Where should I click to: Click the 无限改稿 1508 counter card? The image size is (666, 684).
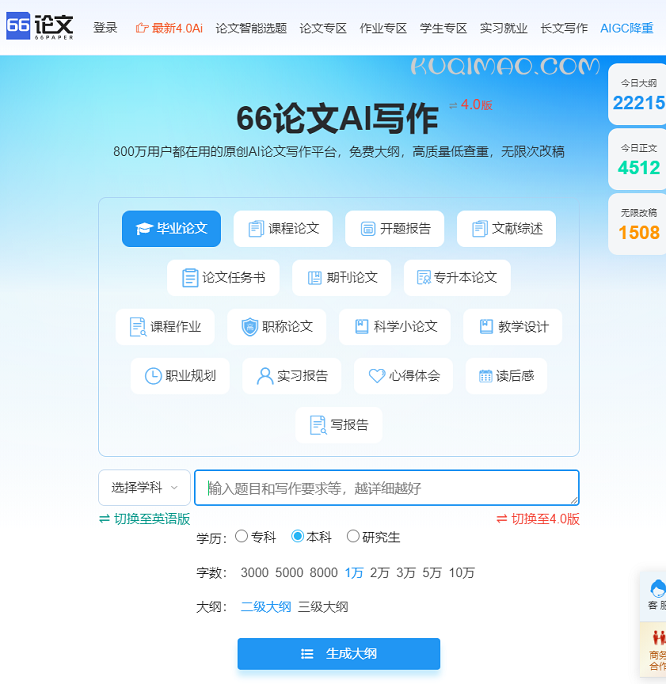(x=638, y=224)
